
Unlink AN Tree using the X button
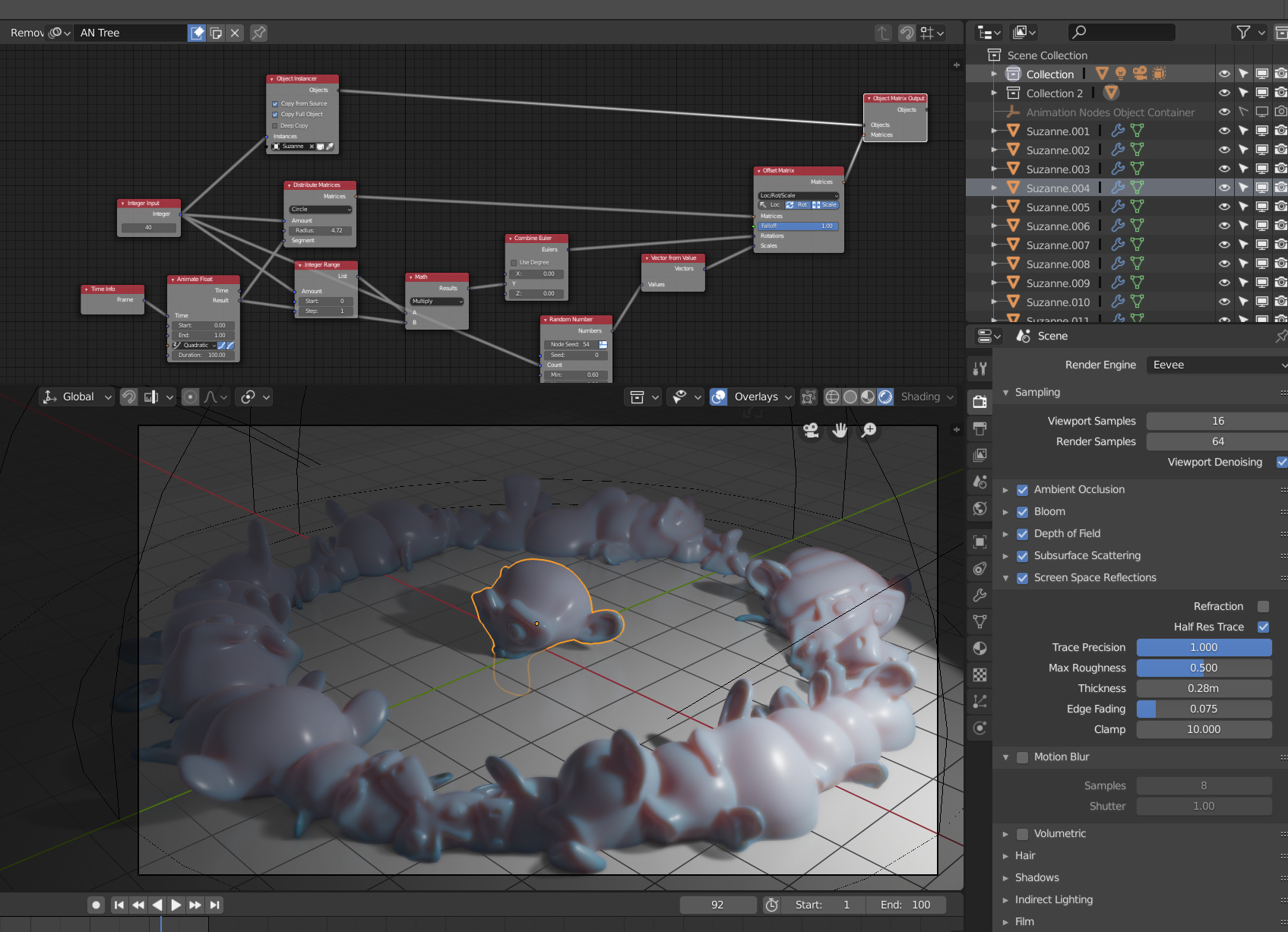235,33
